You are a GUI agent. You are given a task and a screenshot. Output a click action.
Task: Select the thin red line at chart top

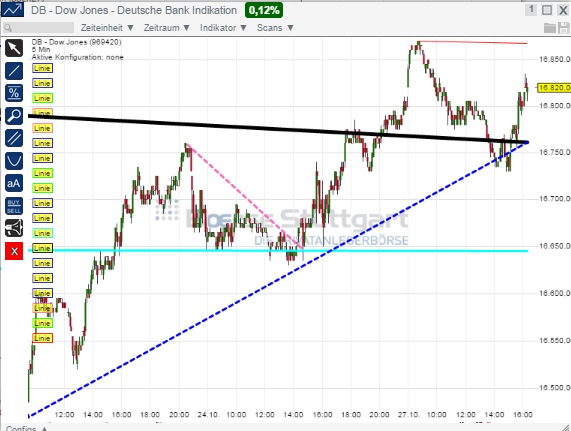tap(473, 42)
